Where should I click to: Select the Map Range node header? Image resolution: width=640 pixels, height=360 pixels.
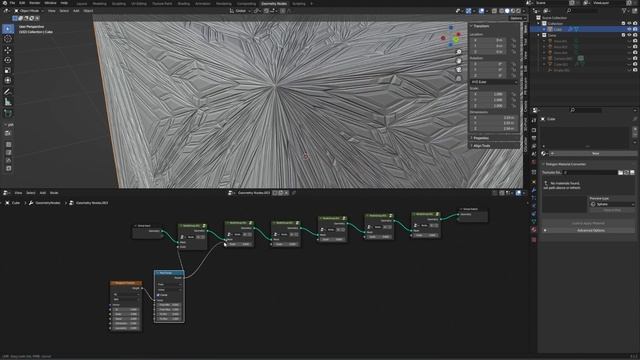point(169,273)
